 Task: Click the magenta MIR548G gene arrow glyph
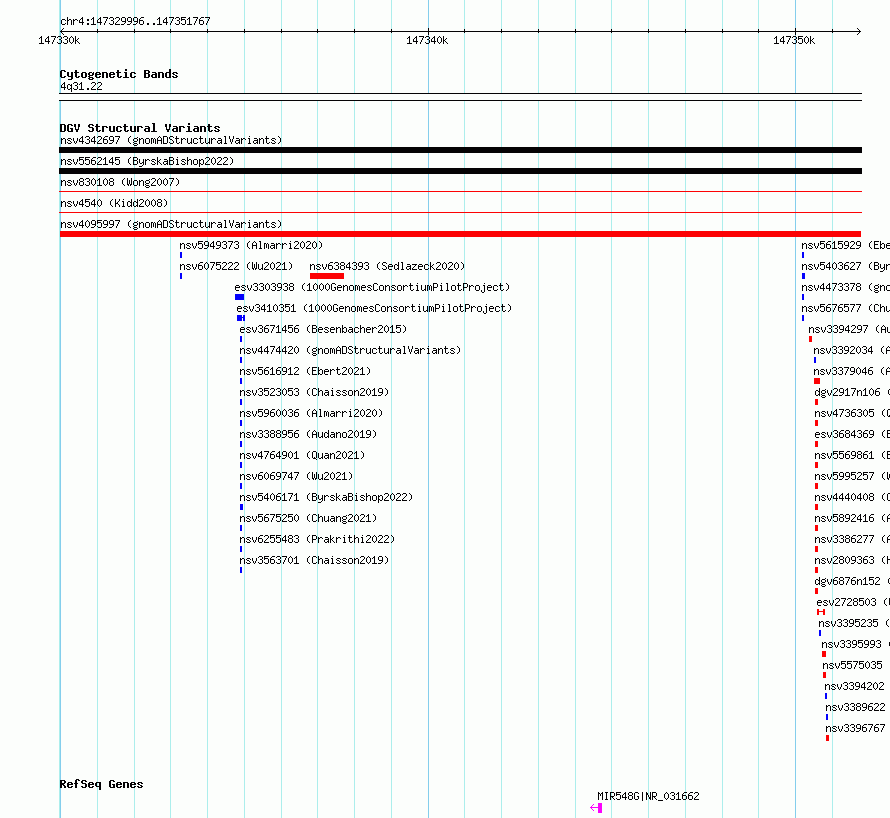point(596,808)
